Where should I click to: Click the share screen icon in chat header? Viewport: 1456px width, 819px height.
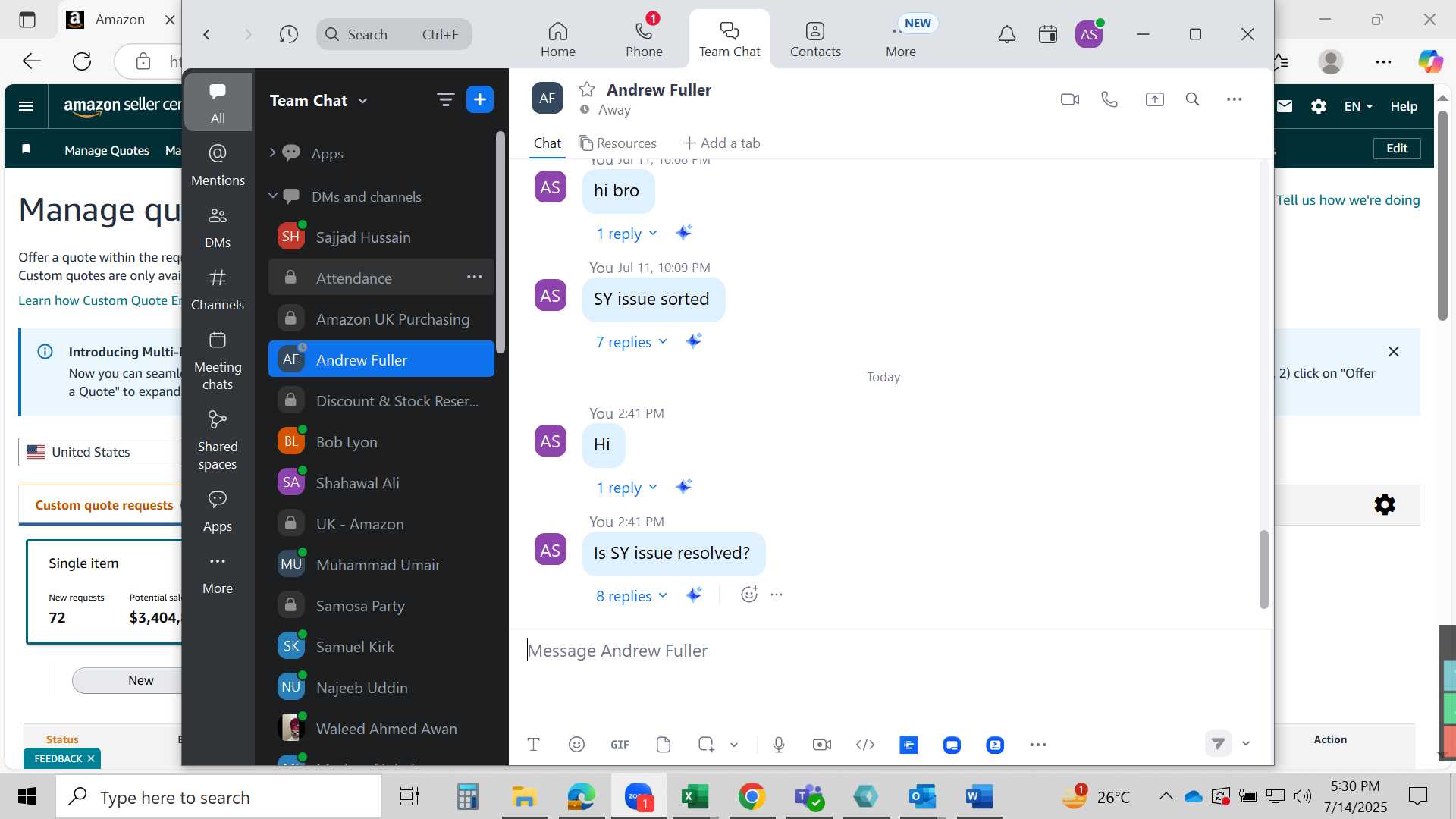(x=1154, y=99)
